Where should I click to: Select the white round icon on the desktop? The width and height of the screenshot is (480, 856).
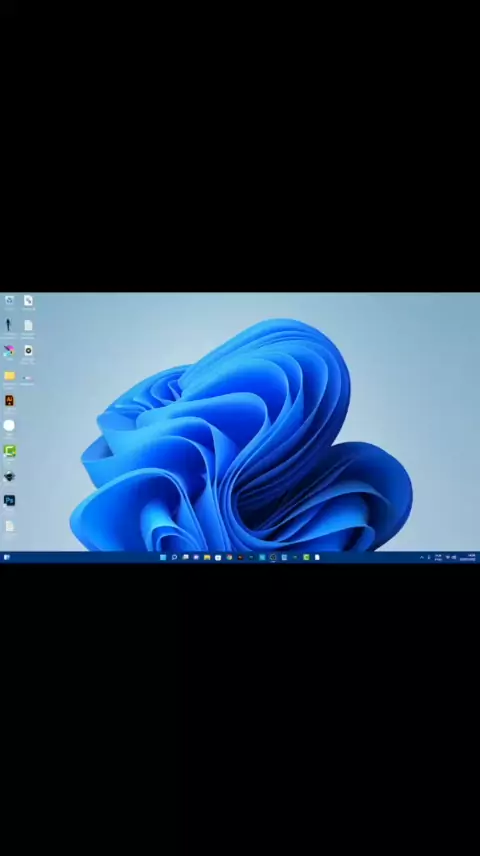tap(9, 425)
